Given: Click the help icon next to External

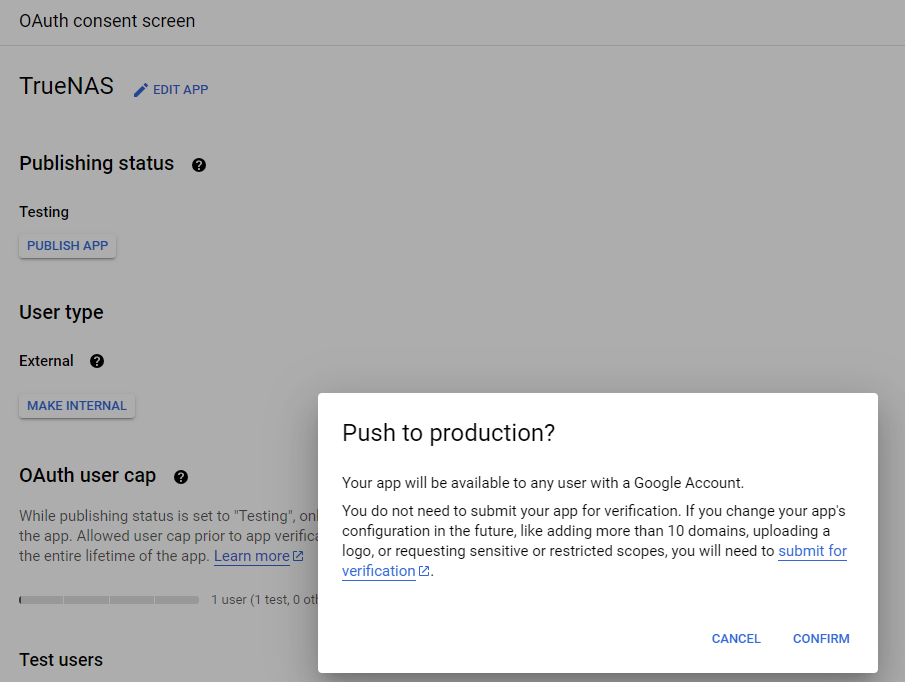Looking at the screenshot, I should pos(97,361).
